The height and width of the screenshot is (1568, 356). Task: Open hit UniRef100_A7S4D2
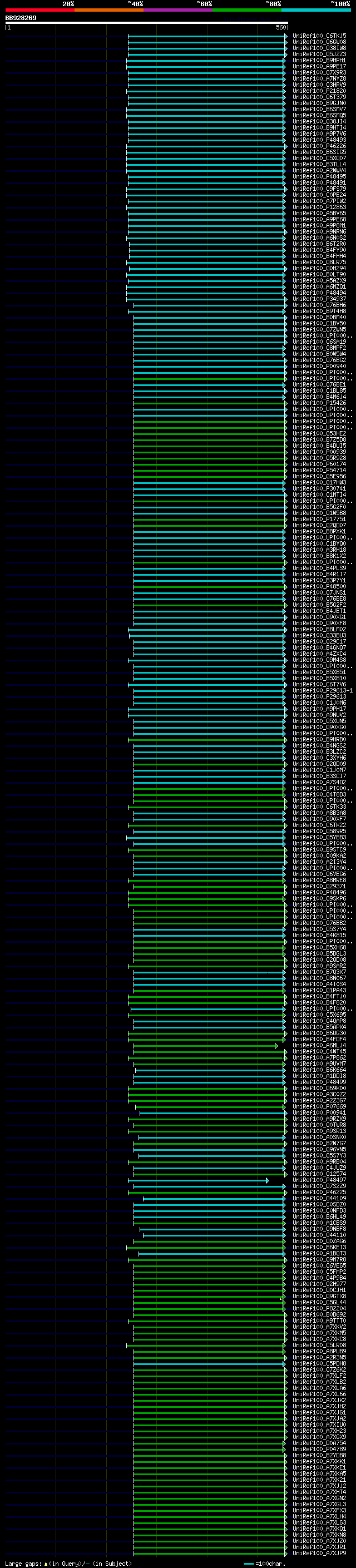tap(319, 782)
